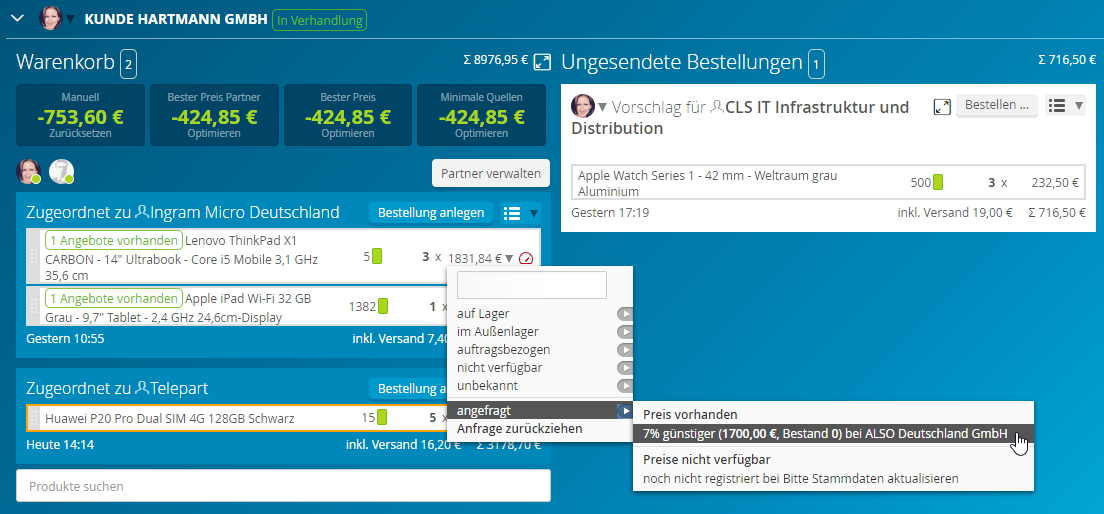
Task: Click the drag handle on Huawei P20 row
Action: coord(34,418)
